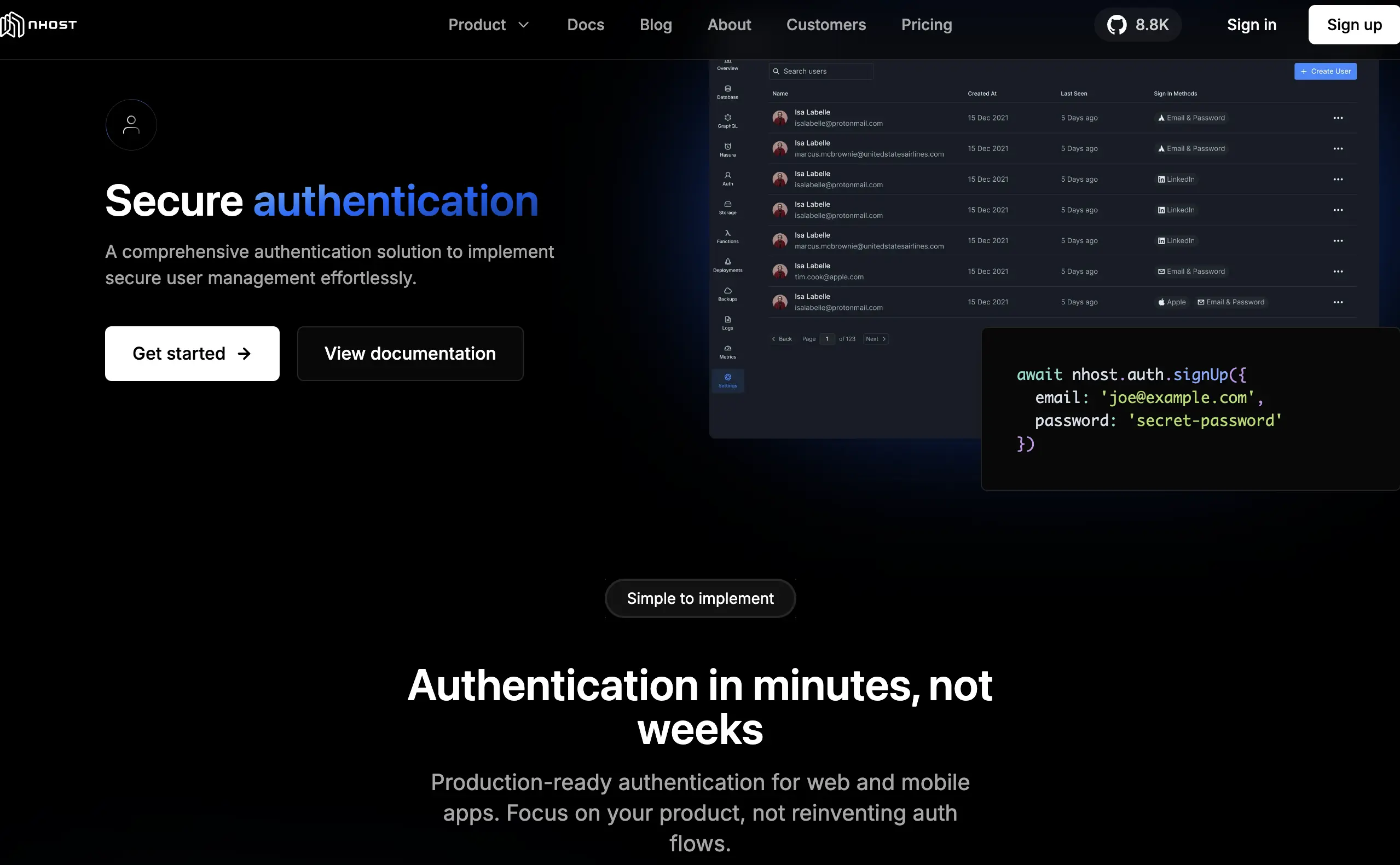Go Back in user list pagination
Screen dimensions: 1400x865
click(x=781, y=339)
